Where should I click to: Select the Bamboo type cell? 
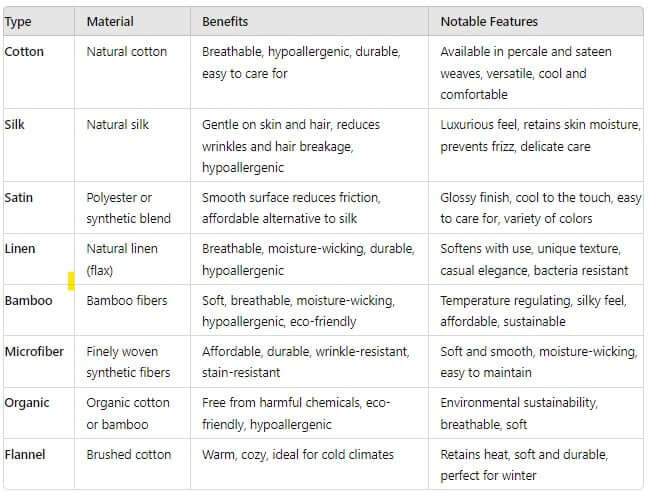click(28, 300)
